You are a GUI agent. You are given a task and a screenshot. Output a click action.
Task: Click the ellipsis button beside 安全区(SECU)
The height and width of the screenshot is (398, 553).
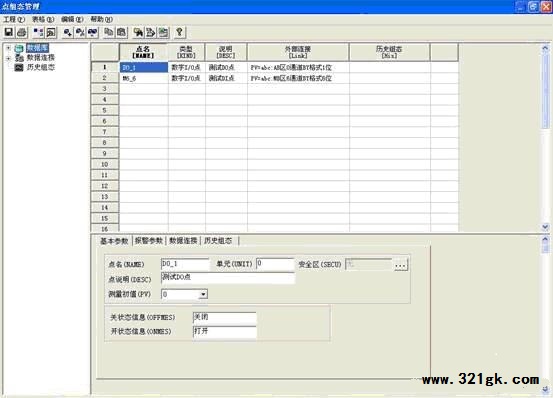coord(400,264)
